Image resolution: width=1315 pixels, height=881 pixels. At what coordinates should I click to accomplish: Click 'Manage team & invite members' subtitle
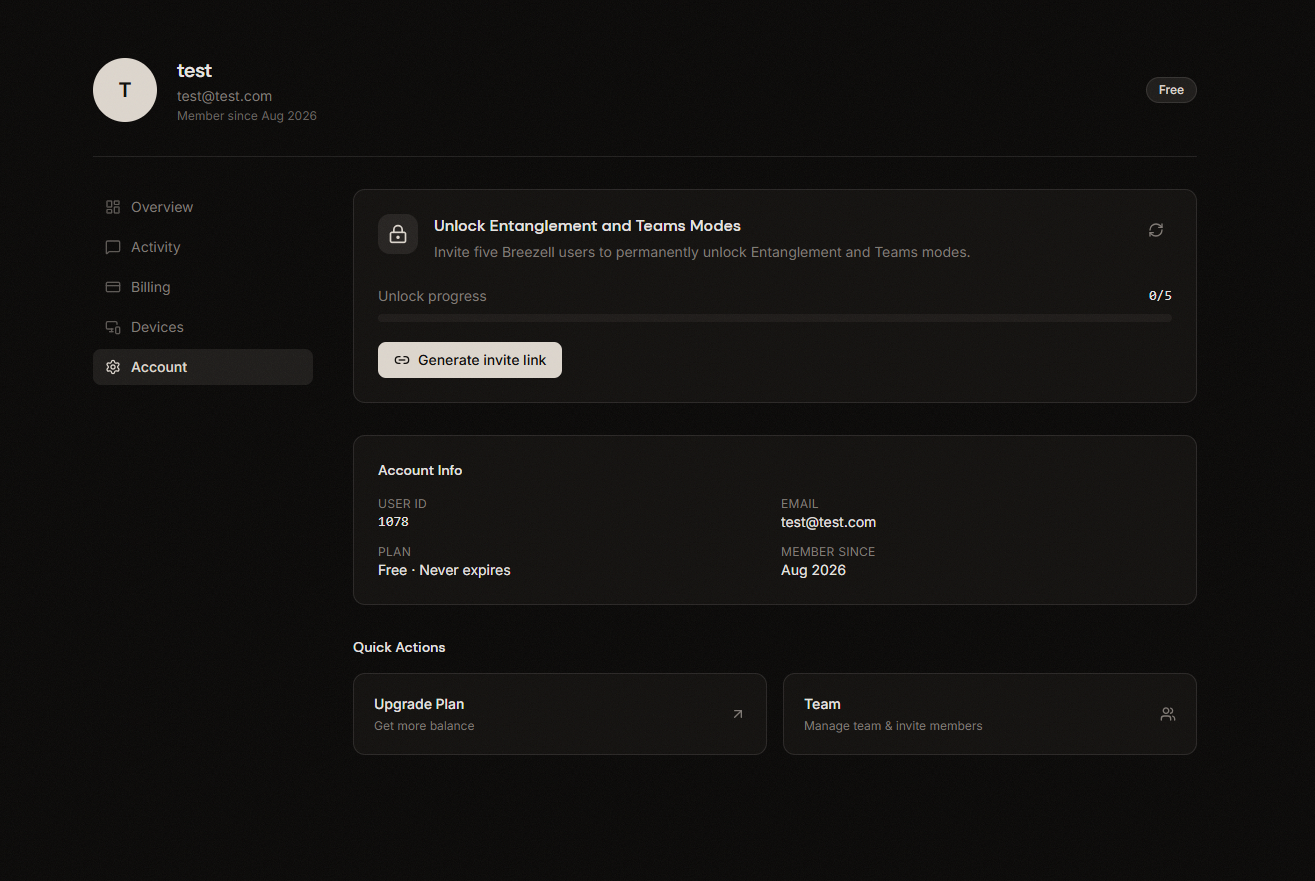[x=893, y=726]
